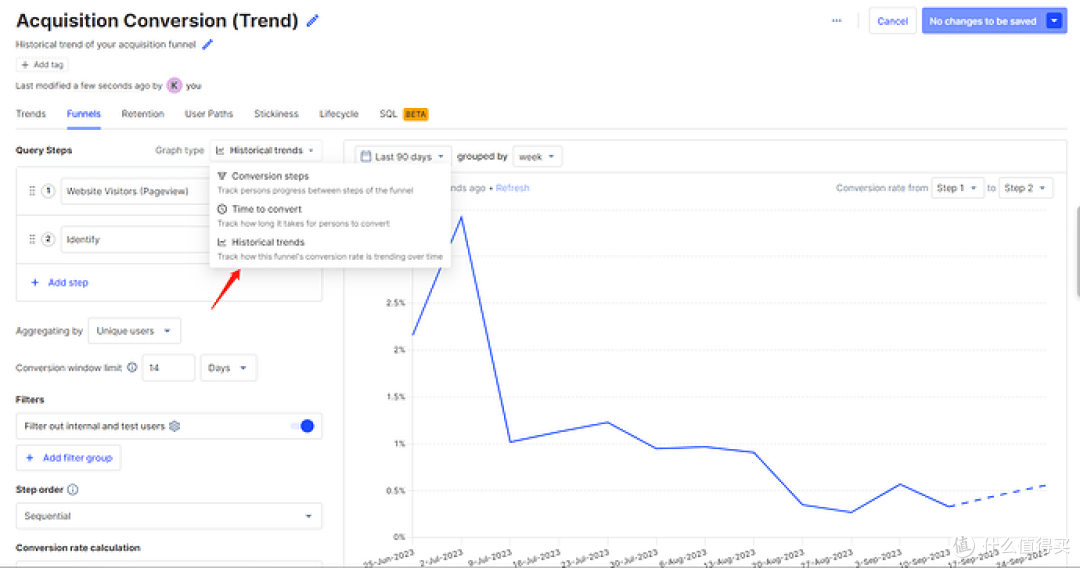Click the calendar icon in date range
Screen dimensions: 1080x568
pyautogui.click(x=366, y=157)
